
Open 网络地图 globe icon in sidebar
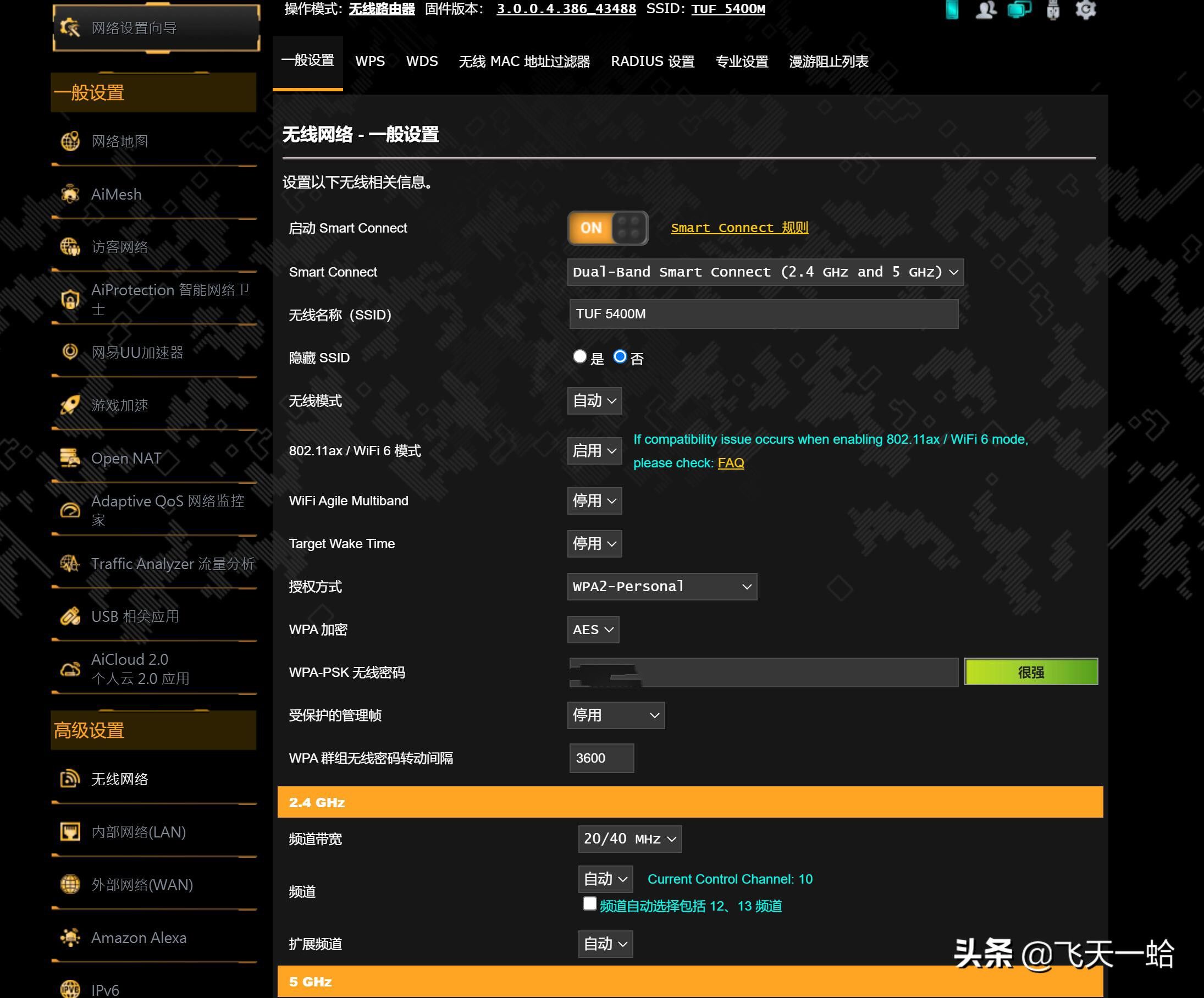70,141
